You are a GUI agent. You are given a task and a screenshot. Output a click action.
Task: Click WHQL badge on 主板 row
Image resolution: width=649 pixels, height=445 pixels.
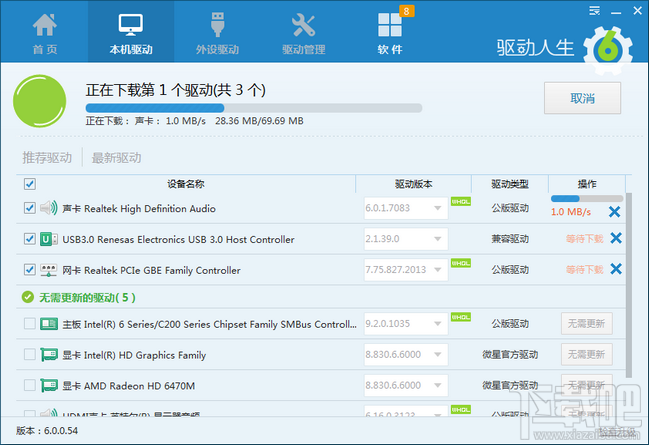pos(461,317)
